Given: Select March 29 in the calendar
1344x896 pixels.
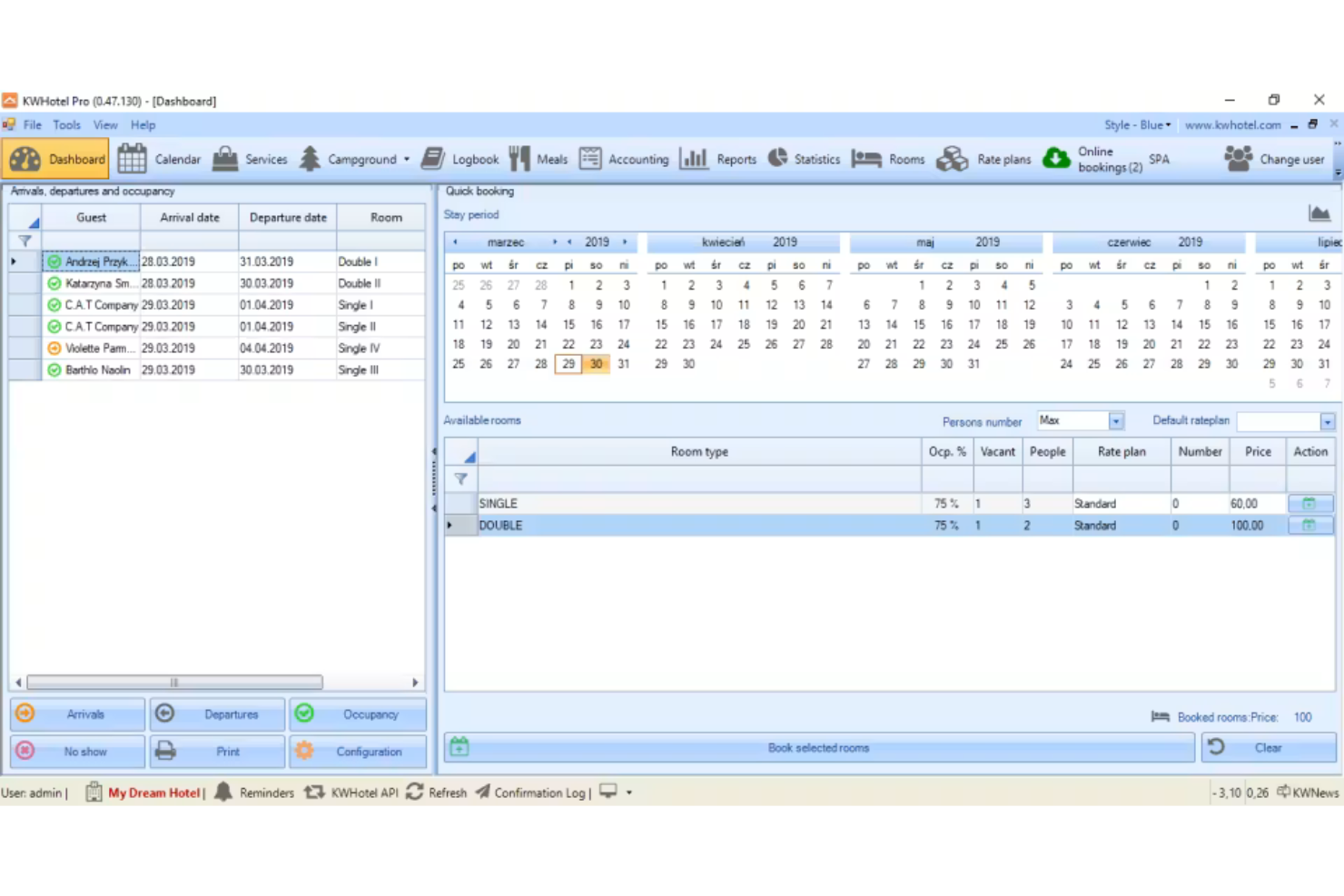Looking at the screenshot, I should click(568, 364).
